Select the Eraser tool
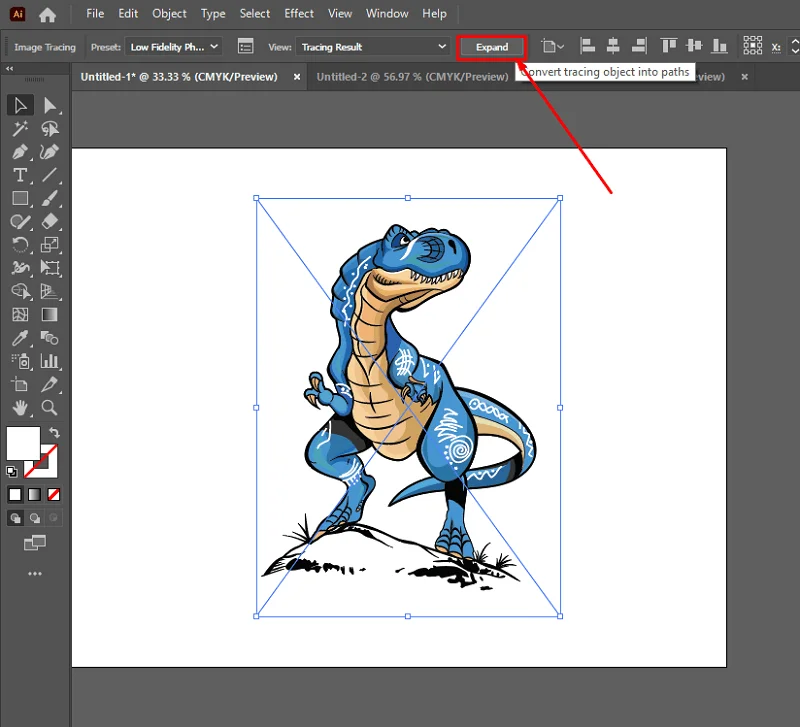This screenshot has width=800, height=727. (49, 221)
